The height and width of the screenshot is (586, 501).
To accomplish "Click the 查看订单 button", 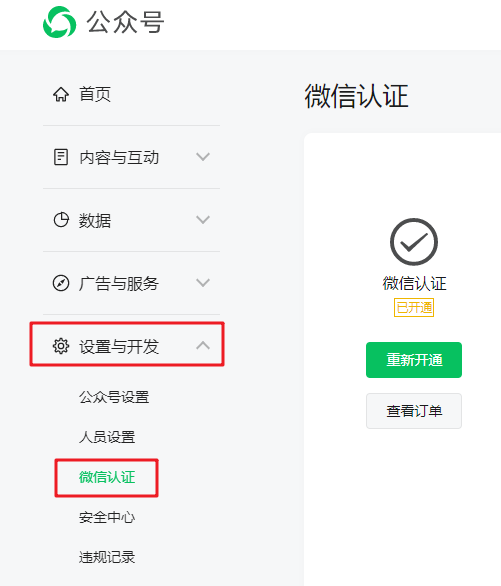I will click(414, 411).
